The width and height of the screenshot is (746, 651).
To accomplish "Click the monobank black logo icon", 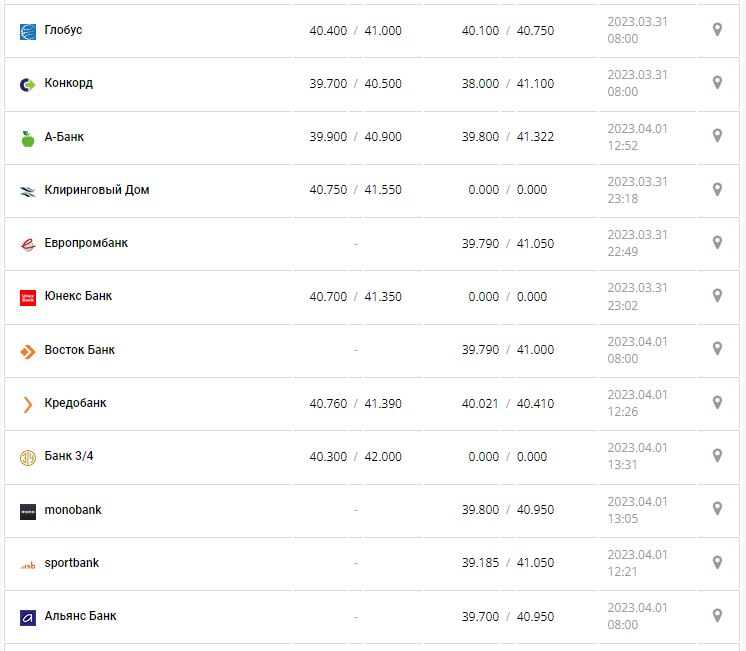I will [28, 511].
